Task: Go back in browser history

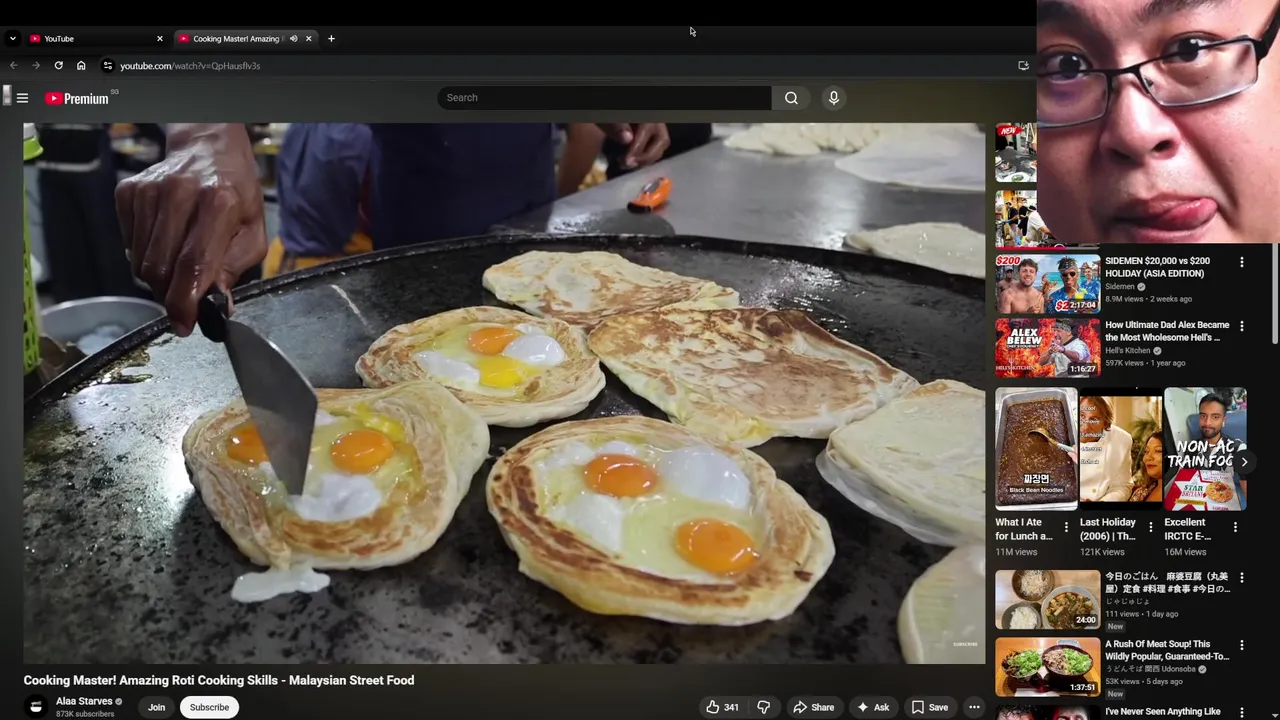Action: pos(13,66)
